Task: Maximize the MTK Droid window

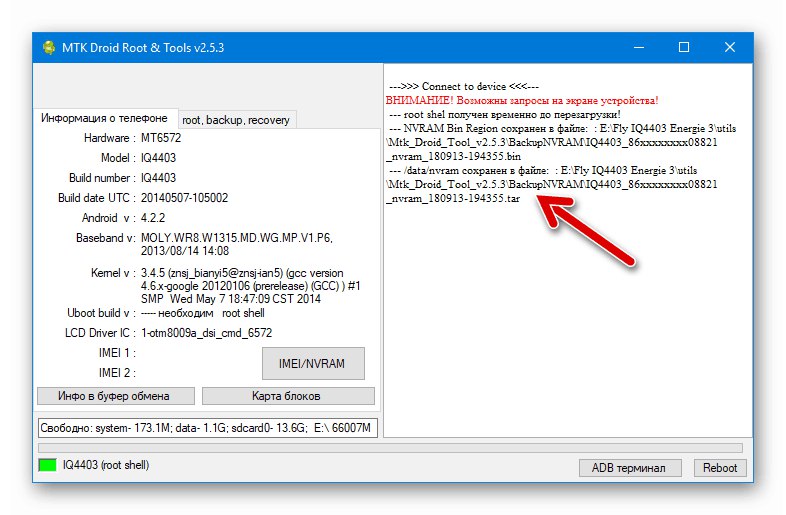Action: coord(684,47)
